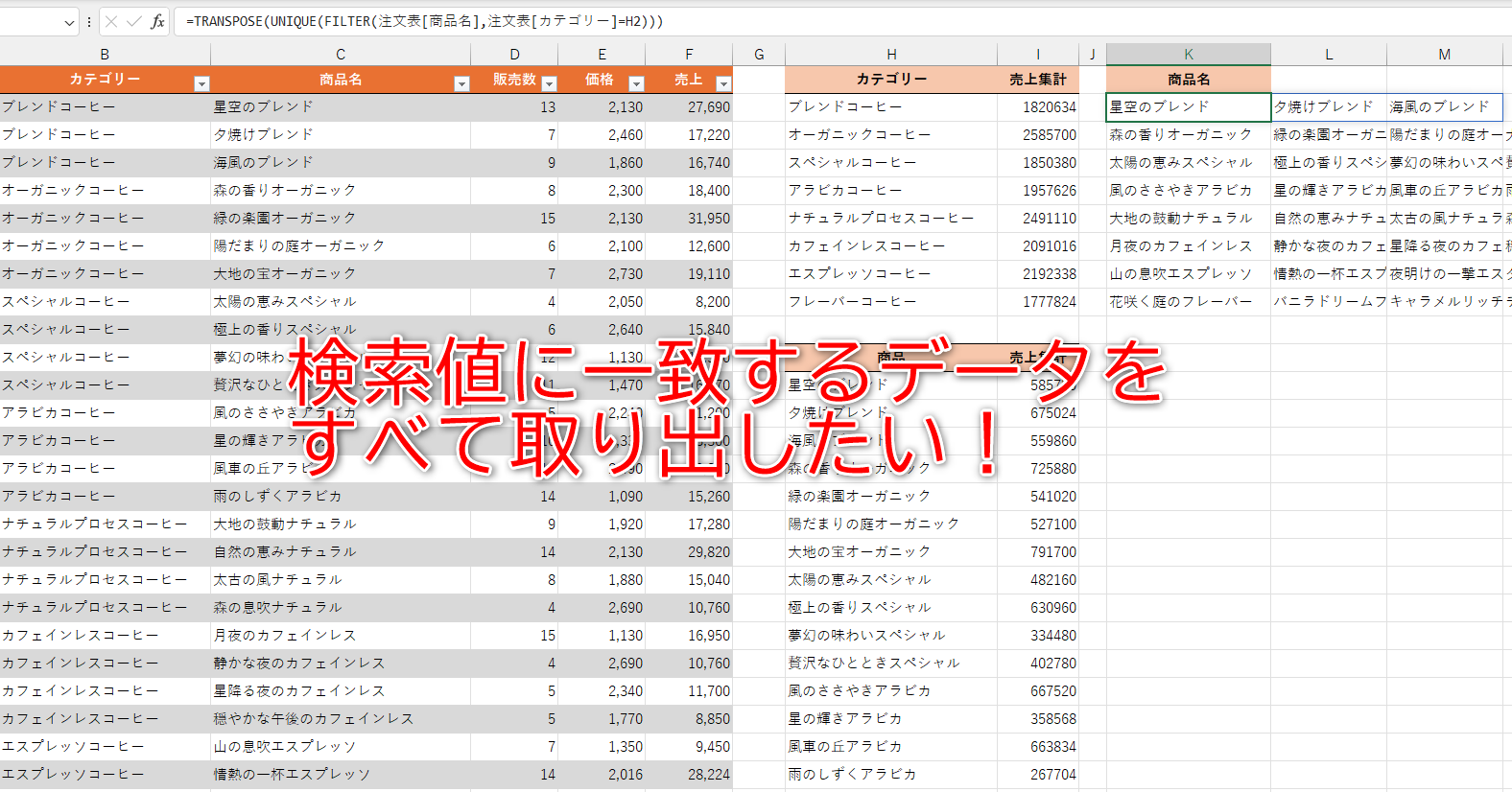Select 穏やかな午後のカフェインレス cell
Viewport: 1512px width, 792px height.
tap(341, 719)
